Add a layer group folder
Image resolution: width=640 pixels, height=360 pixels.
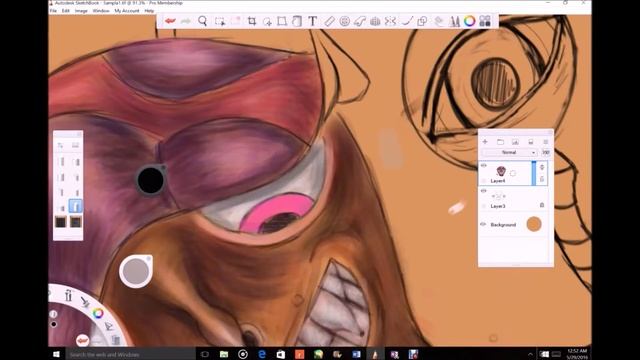click(x=500, y=142)
